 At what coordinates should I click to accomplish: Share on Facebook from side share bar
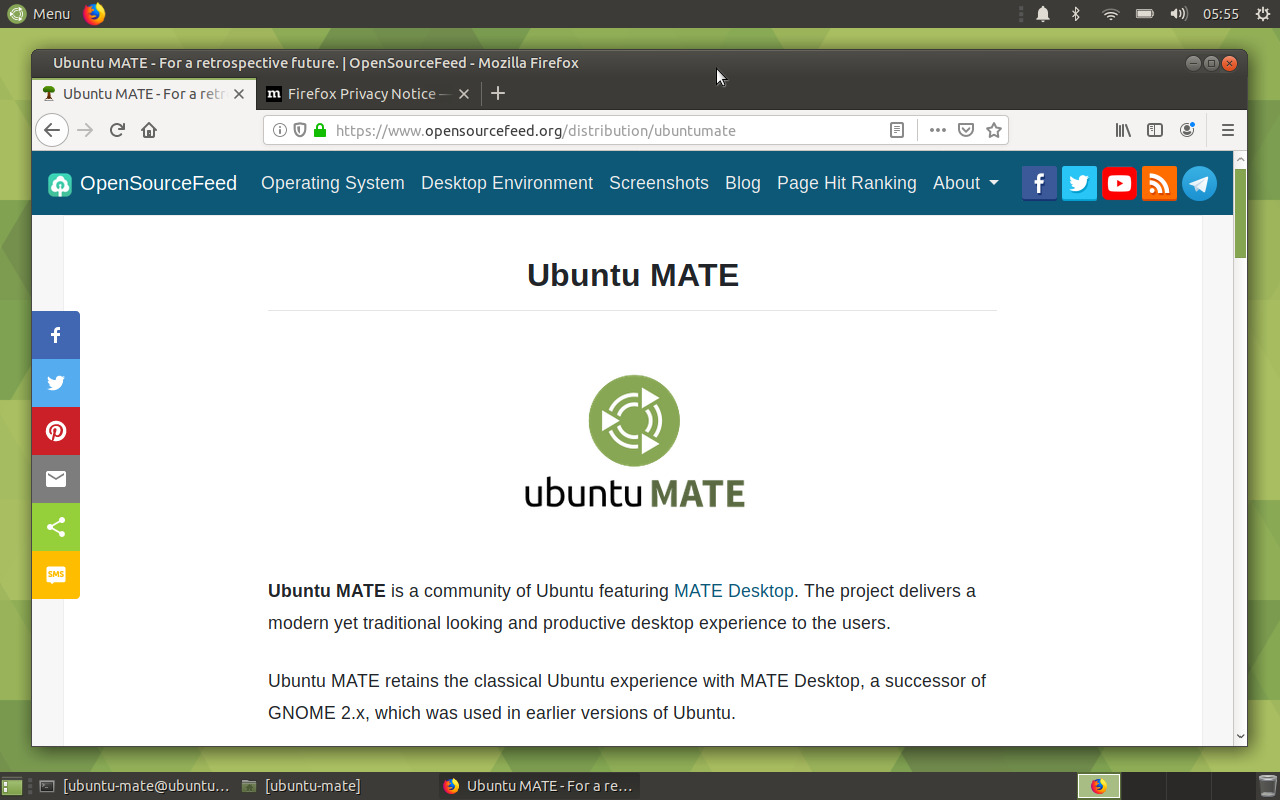[56, 335]
